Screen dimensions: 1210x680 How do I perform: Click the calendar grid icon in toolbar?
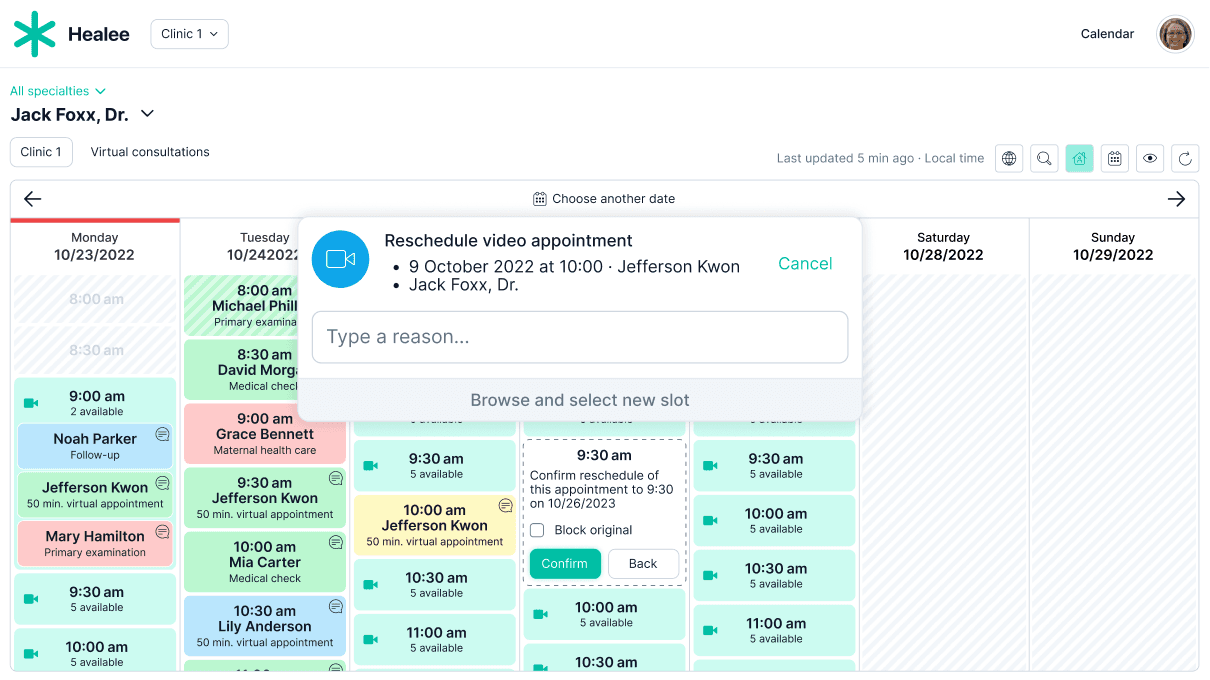[x=1114, y=158]
